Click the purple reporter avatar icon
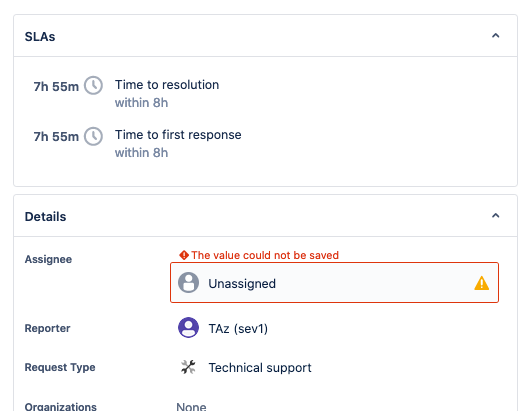532x411 pixels. click(188, 328)
